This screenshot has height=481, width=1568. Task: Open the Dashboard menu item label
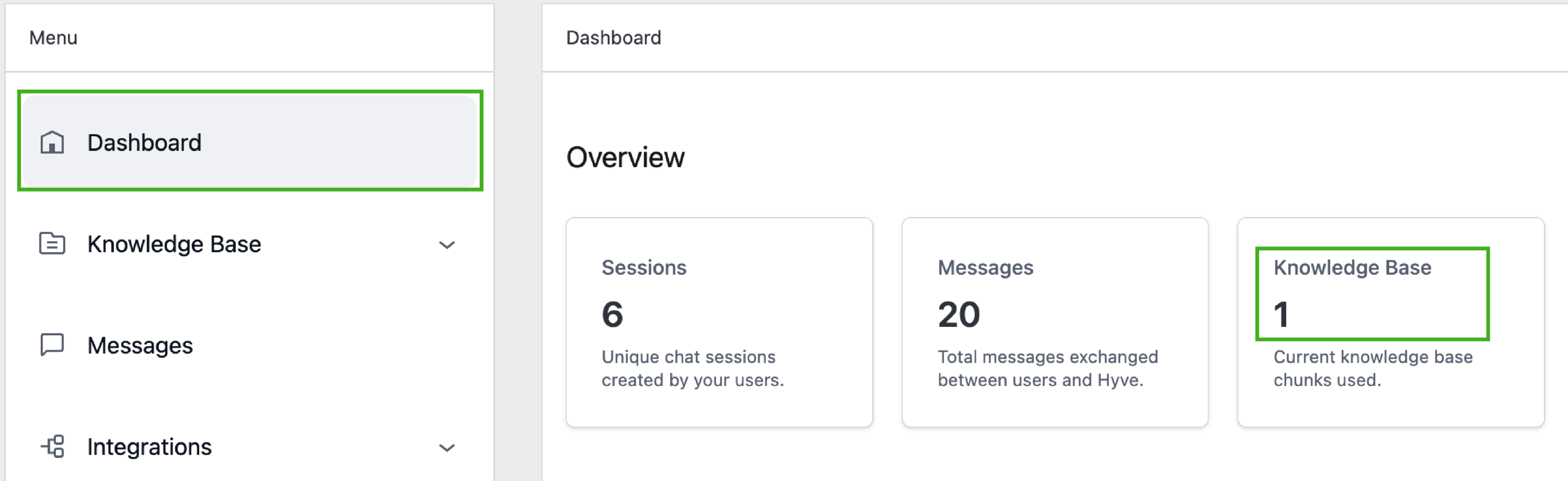pyautogui.click(x=144, y=143)
